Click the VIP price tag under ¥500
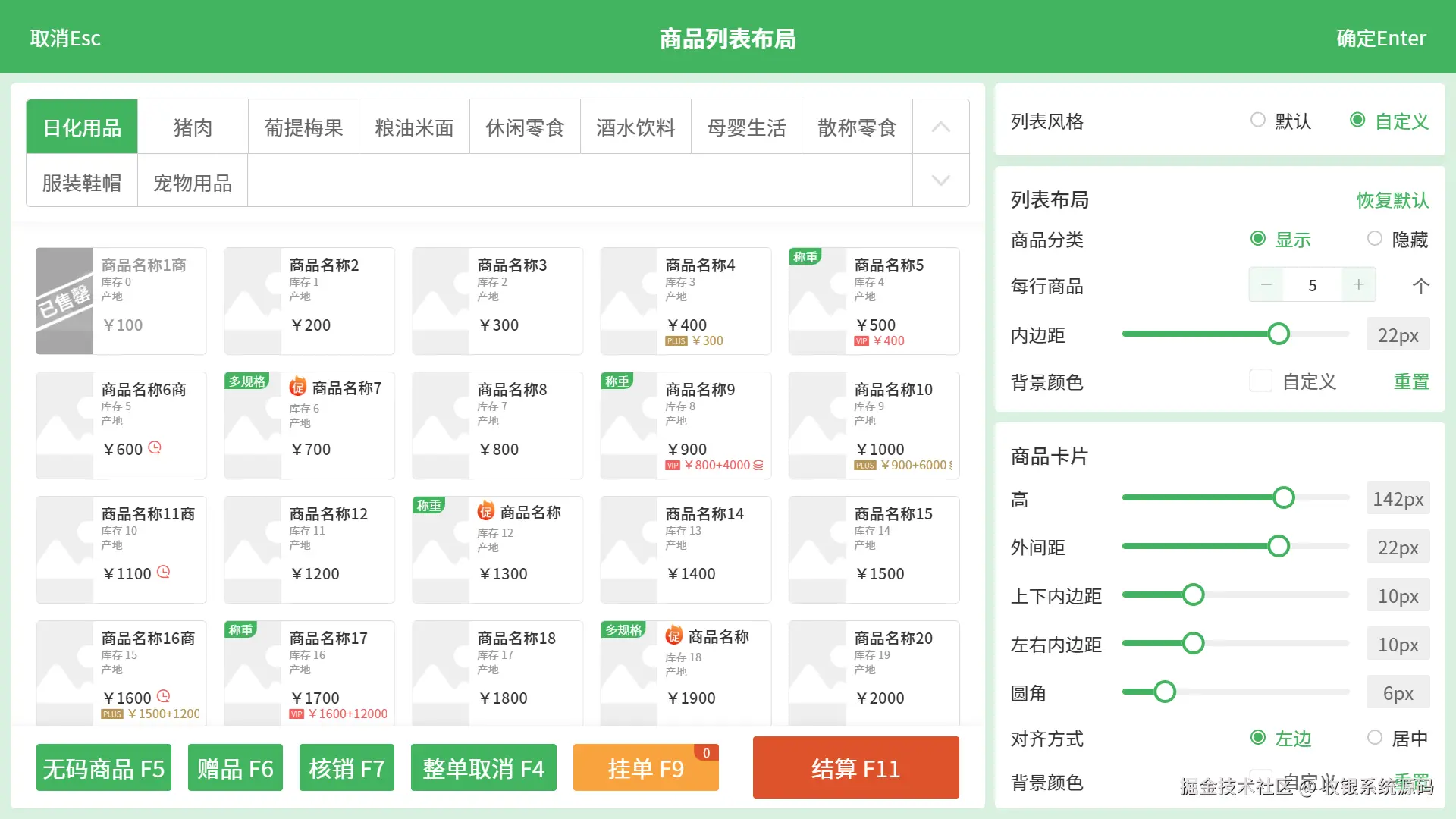Viewport: 1456px width, 819px height. point(861,341)
